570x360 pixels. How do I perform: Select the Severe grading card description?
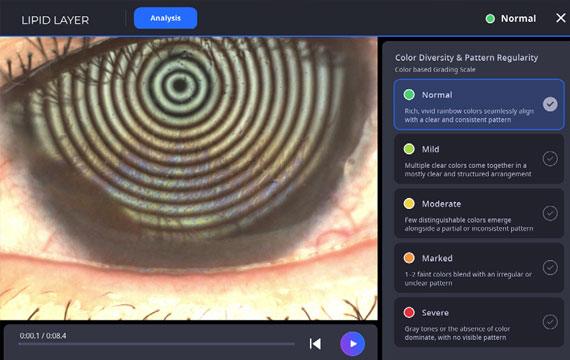457,333
